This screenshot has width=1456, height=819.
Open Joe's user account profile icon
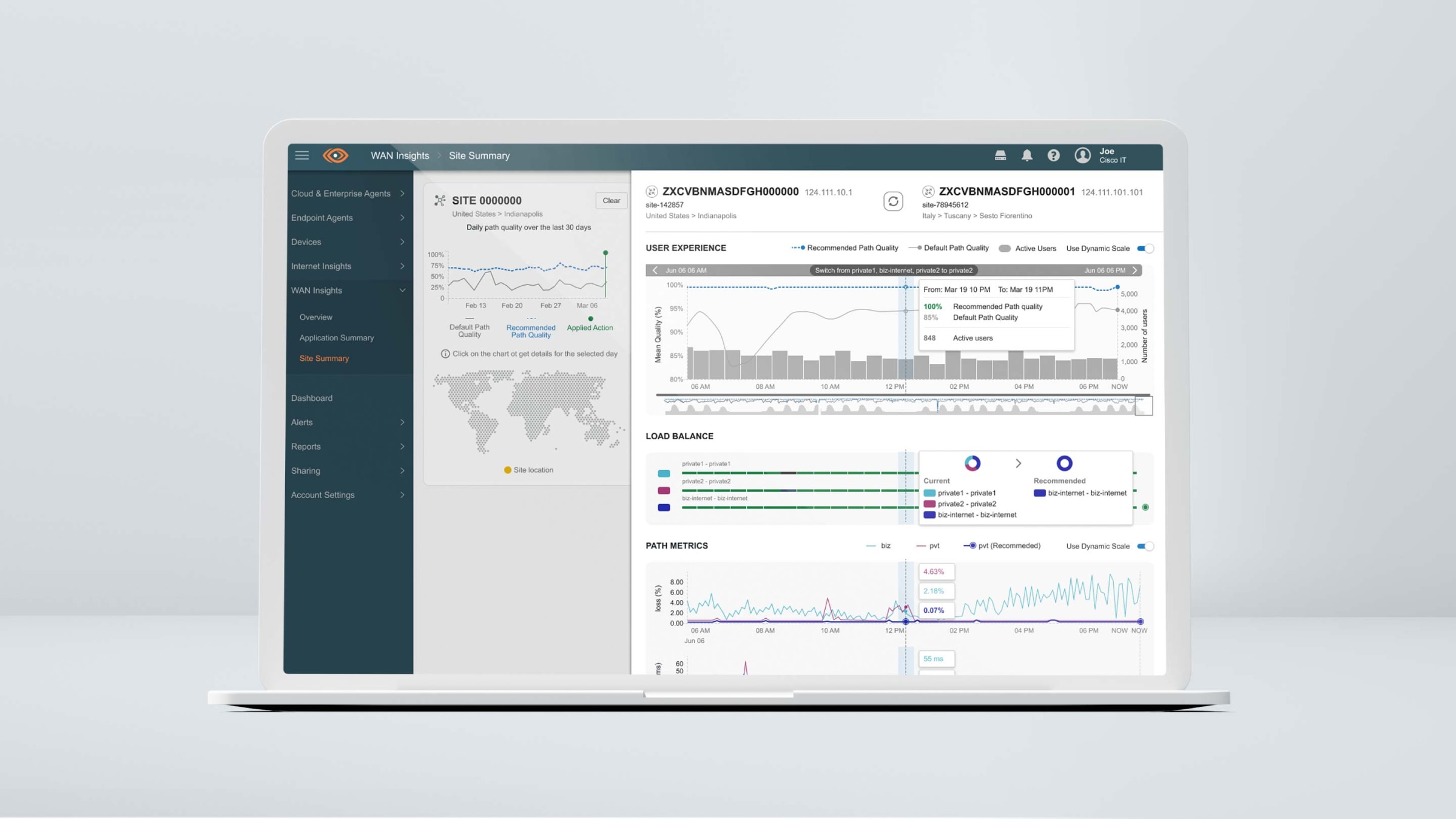point(1083,155)
